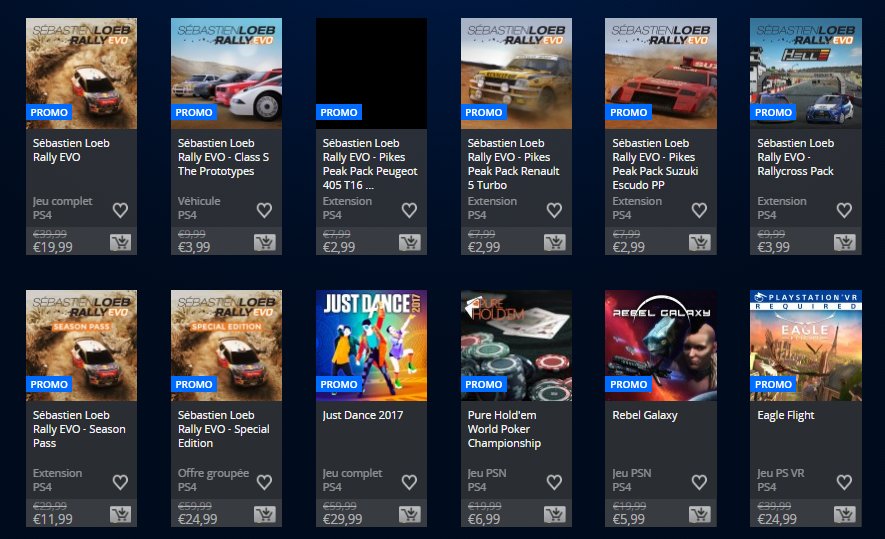Open Pikes Peak Pack Suzuki Escudo PP title
The width and height of the screenshot is (885, 539).
pyautogui.click(x=655, y=164)
